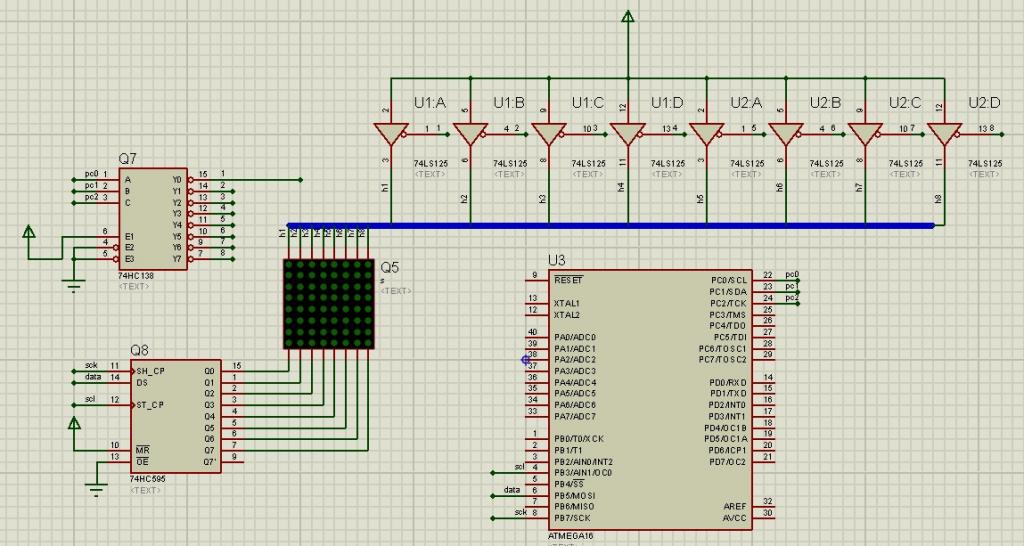This screenshot has width=1024, height=546.
Task: Select the U1:C tri-state buffer symbol
Action: [549, 134]
